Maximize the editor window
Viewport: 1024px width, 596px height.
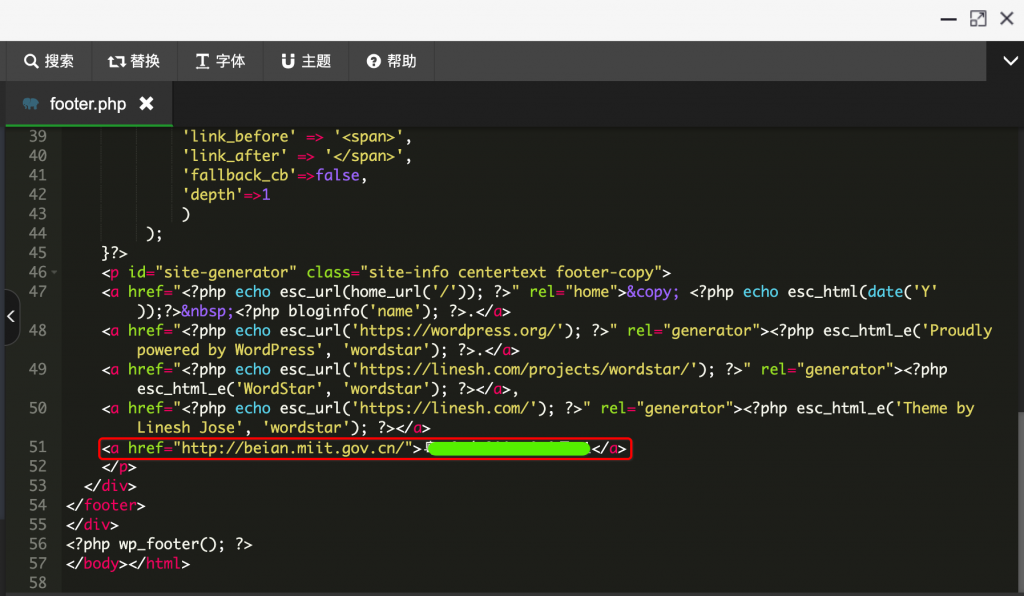coord(978,19)
